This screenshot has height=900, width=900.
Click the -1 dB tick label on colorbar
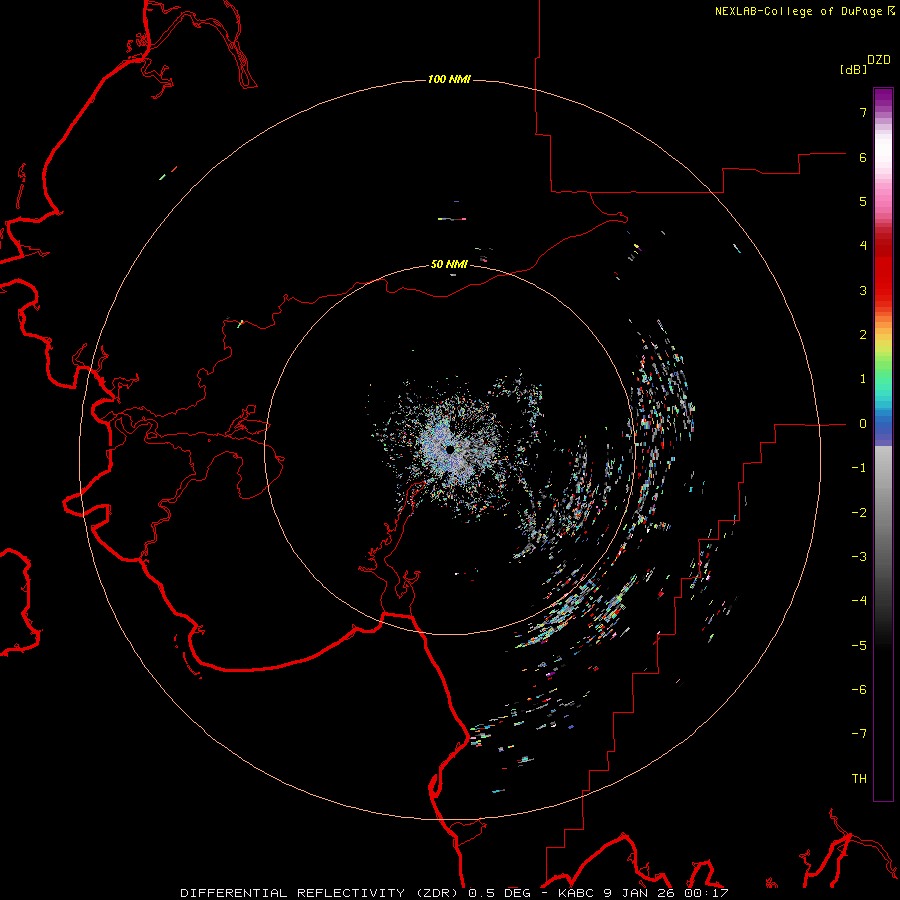coord(859,468)
